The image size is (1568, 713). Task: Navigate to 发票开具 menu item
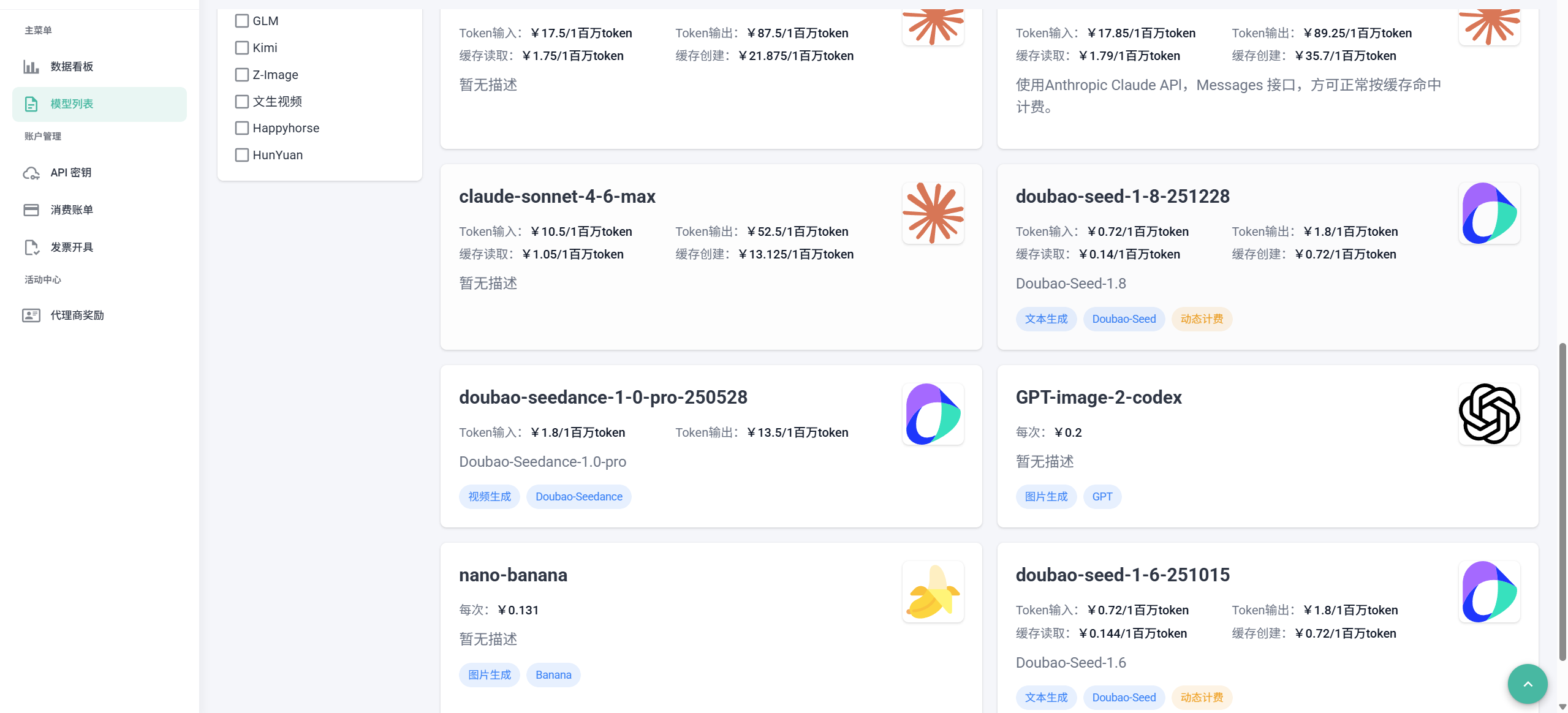pos(99,247)
